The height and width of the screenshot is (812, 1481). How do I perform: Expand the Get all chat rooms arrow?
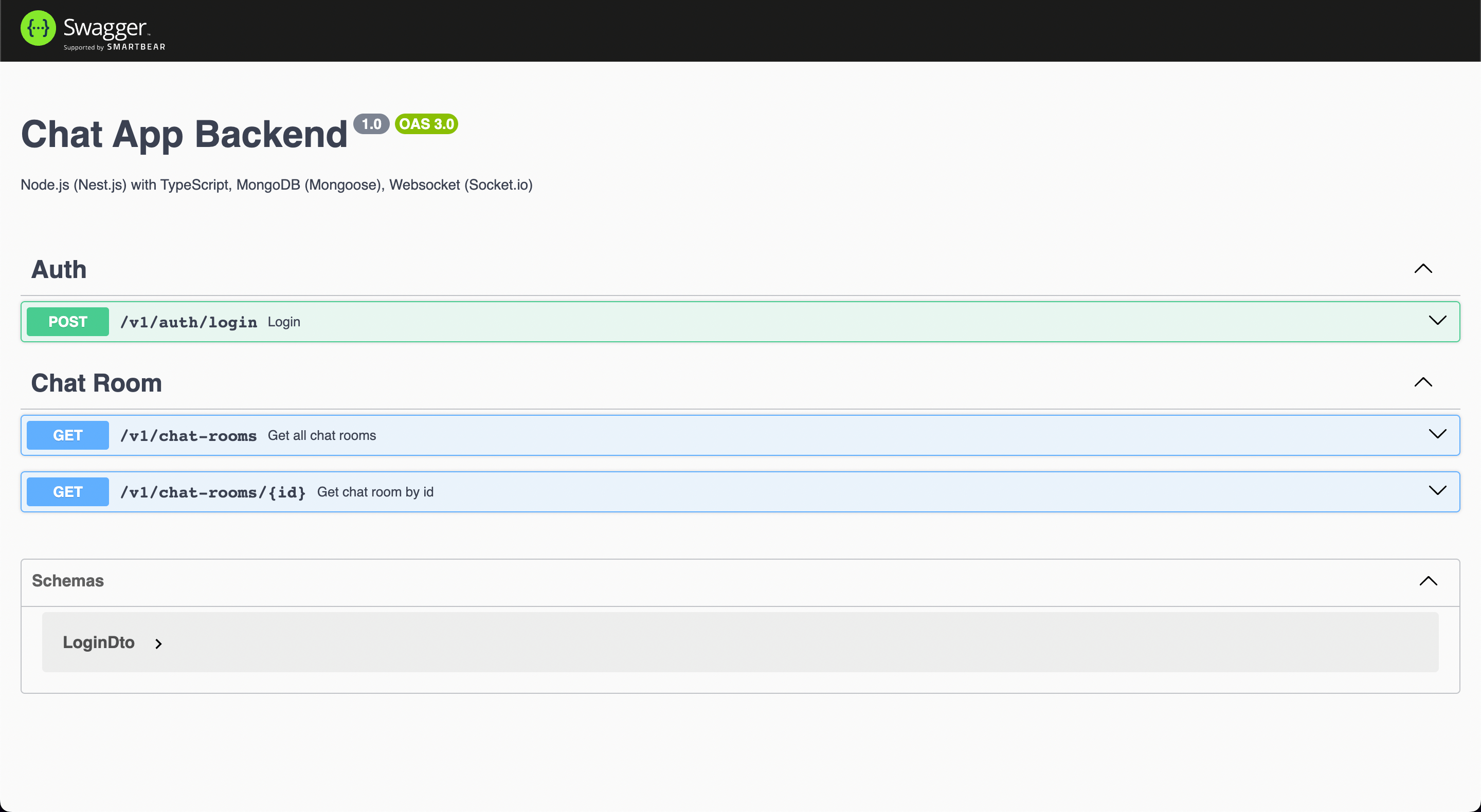tap(1437, 434)
